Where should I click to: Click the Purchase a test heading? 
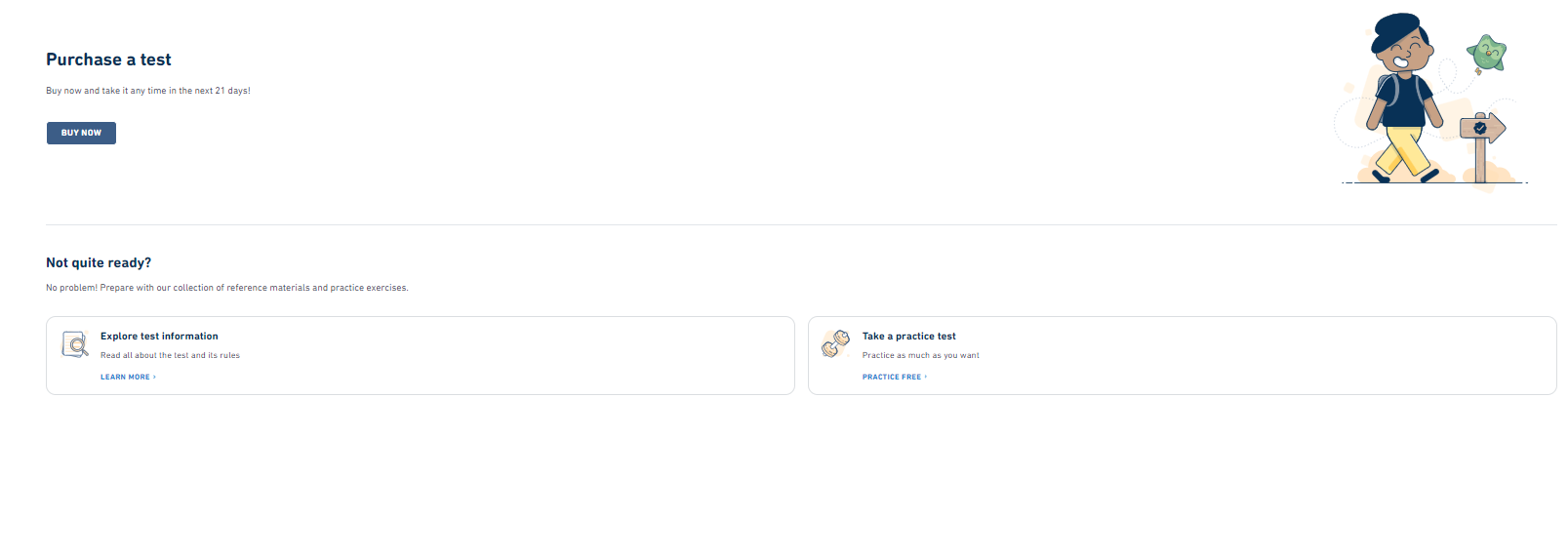pyautogui.click(x=108, y=60)
